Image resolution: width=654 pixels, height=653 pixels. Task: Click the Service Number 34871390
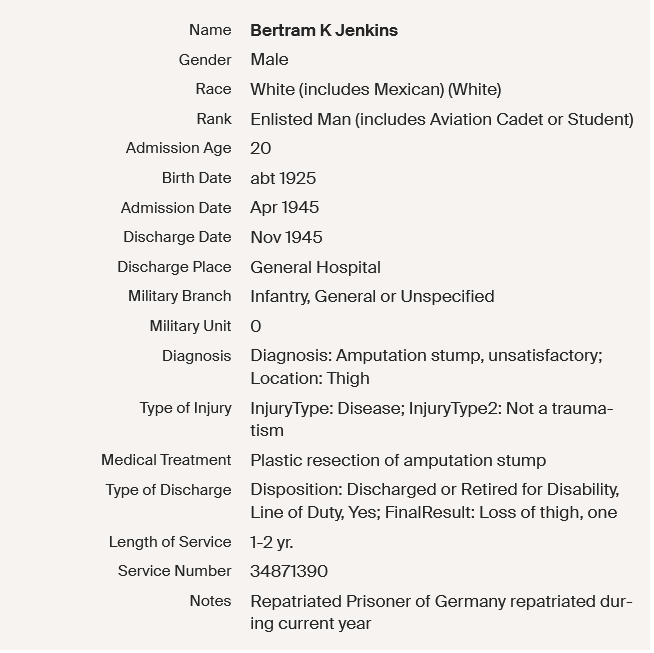coord(289,572)
